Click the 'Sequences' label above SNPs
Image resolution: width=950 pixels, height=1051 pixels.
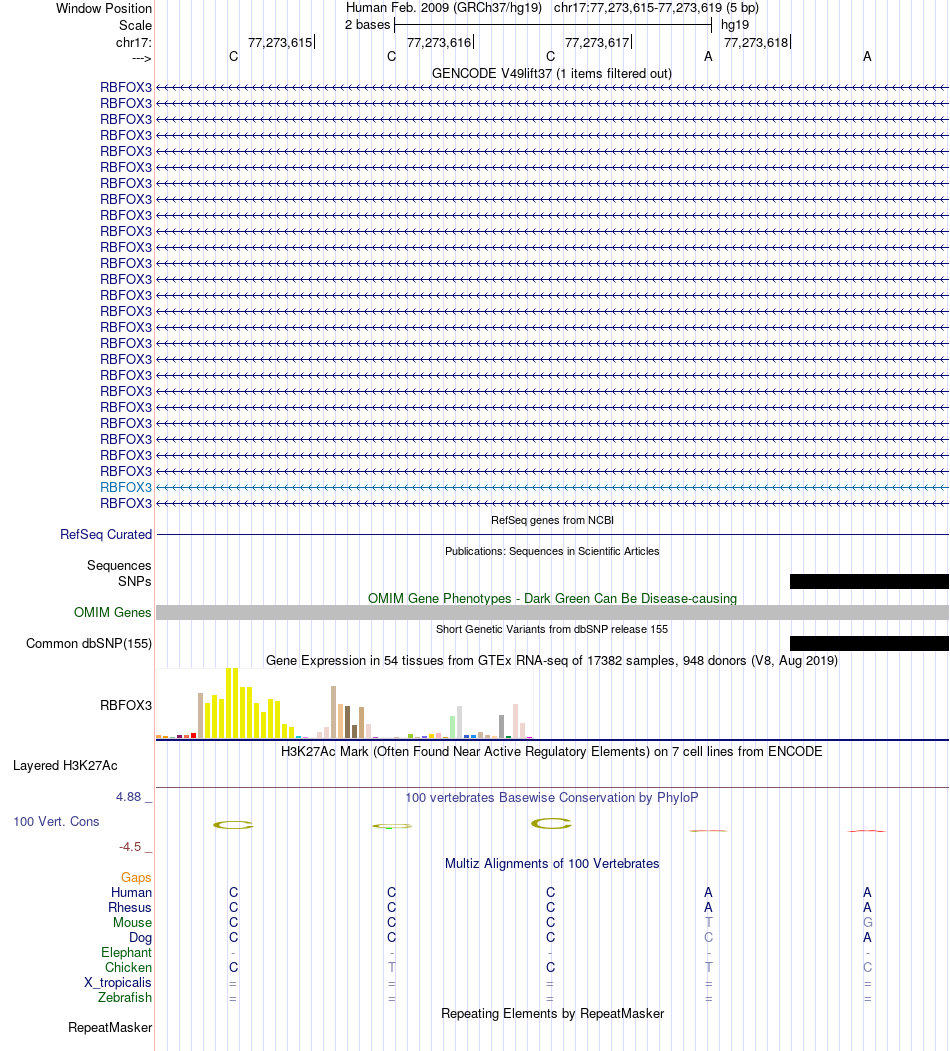point(119,566)
